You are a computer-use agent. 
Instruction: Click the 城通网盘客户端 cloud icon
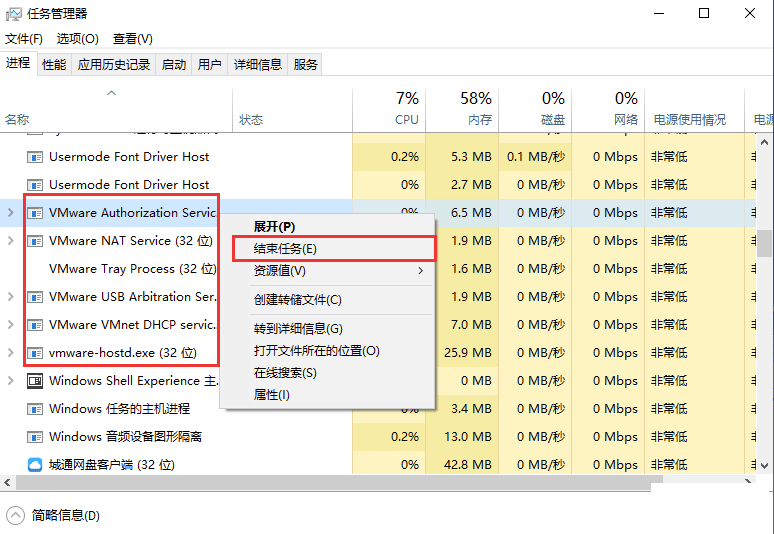pyautogui.click(x=35, y=465)
